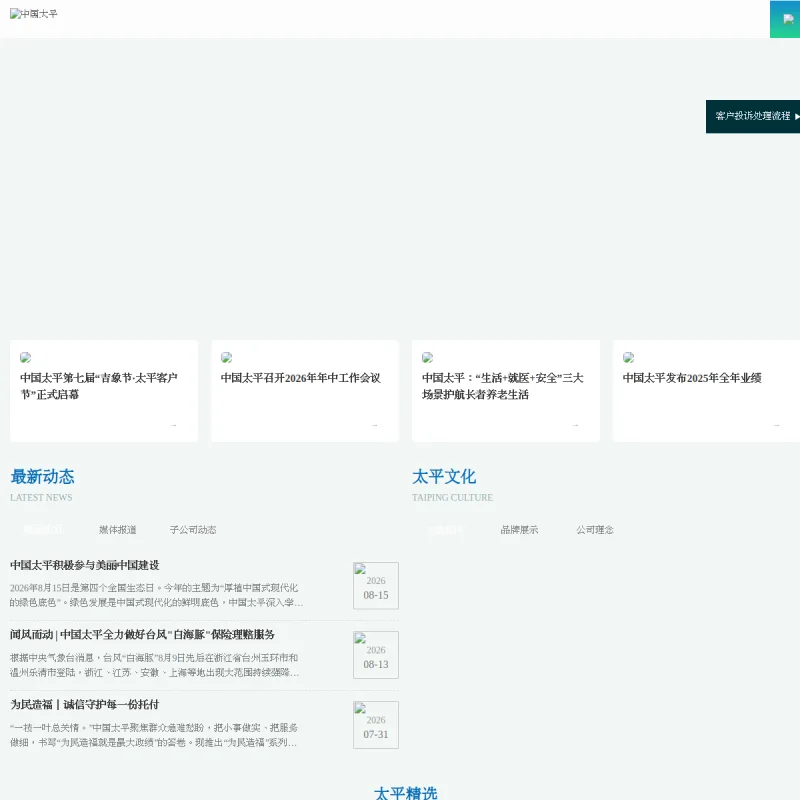Open 中国太平发布2025年全年业绩 title

pyautogui.click(x=692, y=378)
